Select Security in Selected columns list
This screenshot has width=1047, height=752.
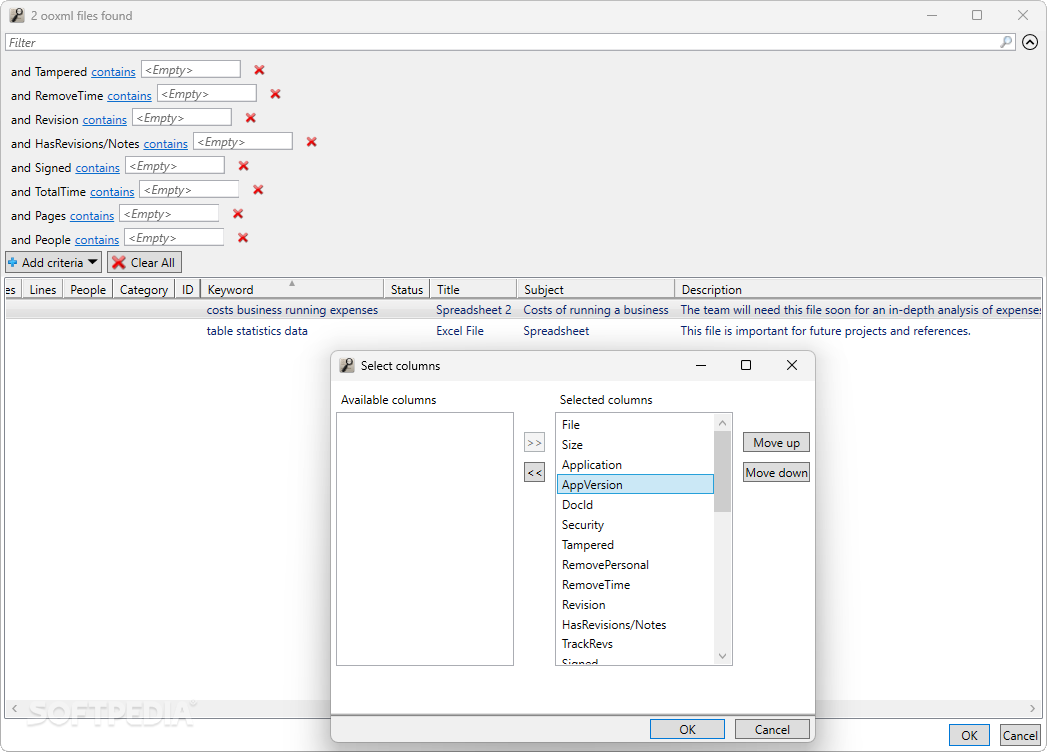pos(635,525)
